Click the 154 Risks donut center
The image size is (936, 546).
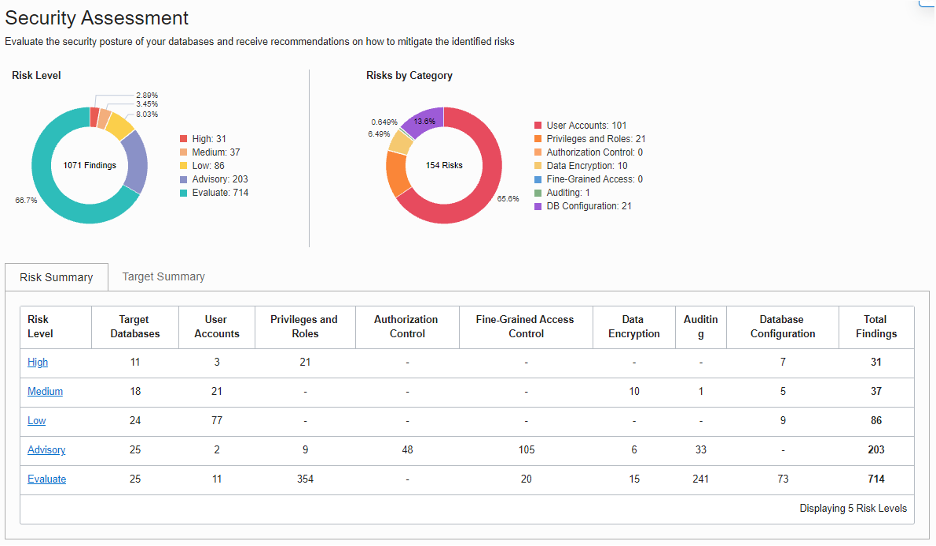tap(444, 165)
